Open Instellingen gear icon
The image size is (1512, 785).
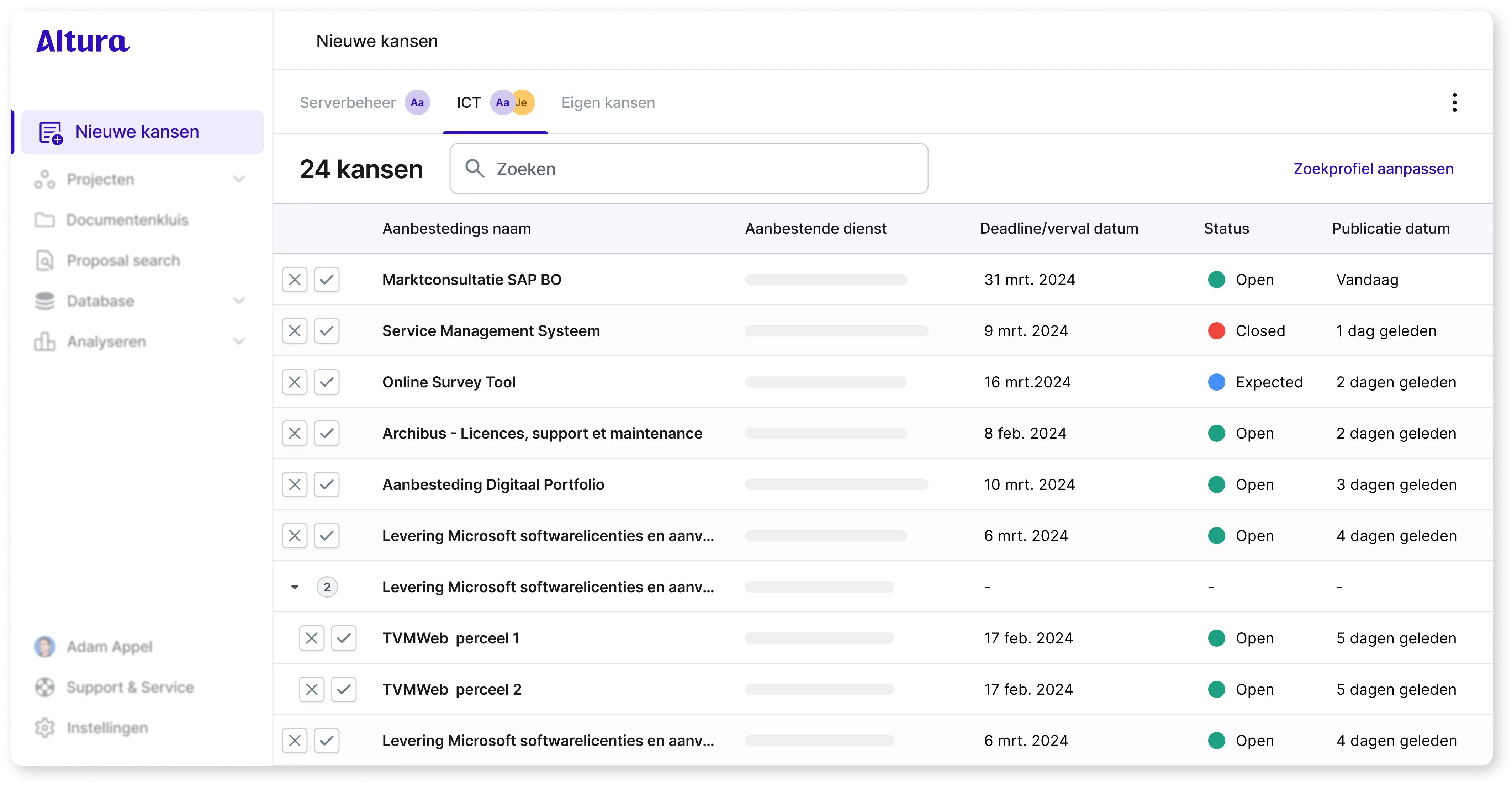44,727
